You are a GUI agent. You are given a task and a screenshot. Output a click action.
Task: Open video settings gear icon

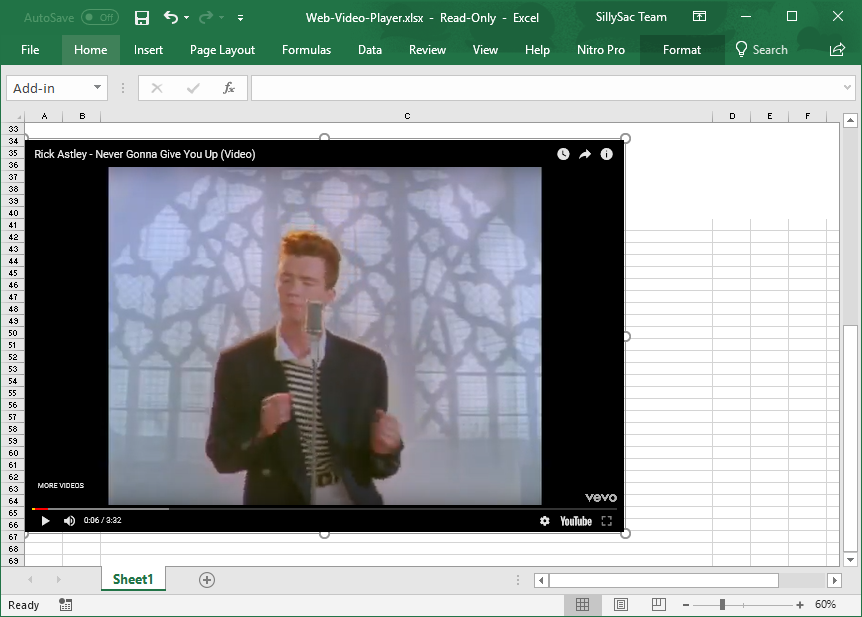pyautogui.click(x=545, y=521)
